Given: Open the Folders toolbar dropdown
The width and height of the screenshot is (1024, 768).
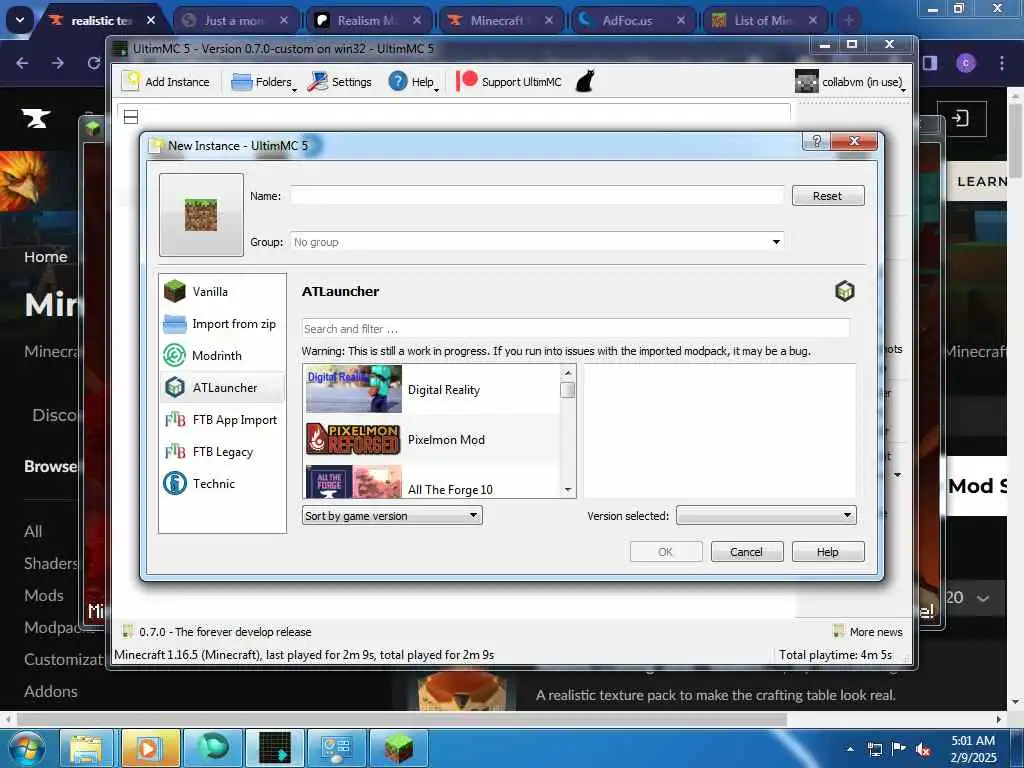Looking at the screenshot, I should click(x=264, y=82).
